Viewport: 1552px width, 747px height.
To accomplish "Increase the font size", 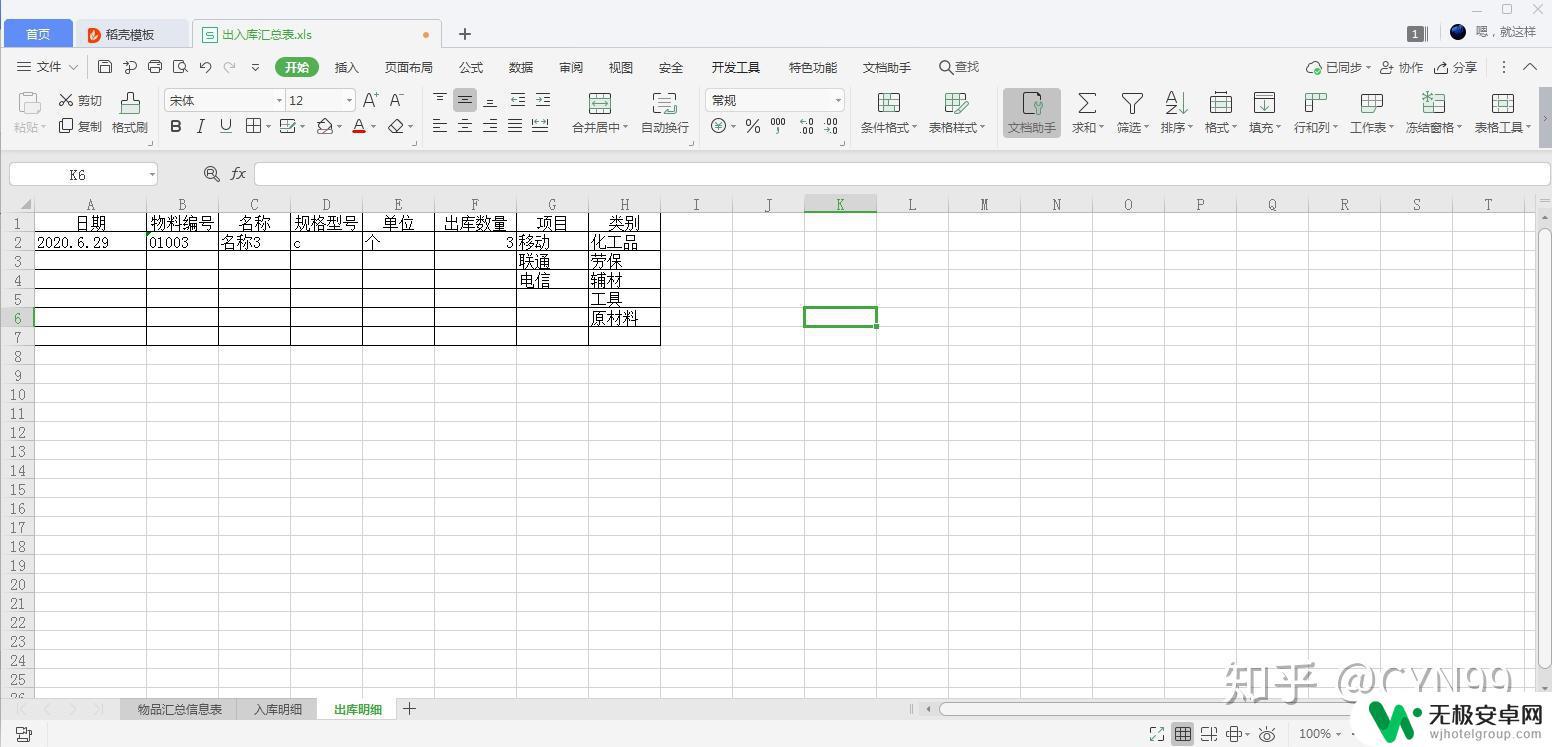I will point(370,100).
